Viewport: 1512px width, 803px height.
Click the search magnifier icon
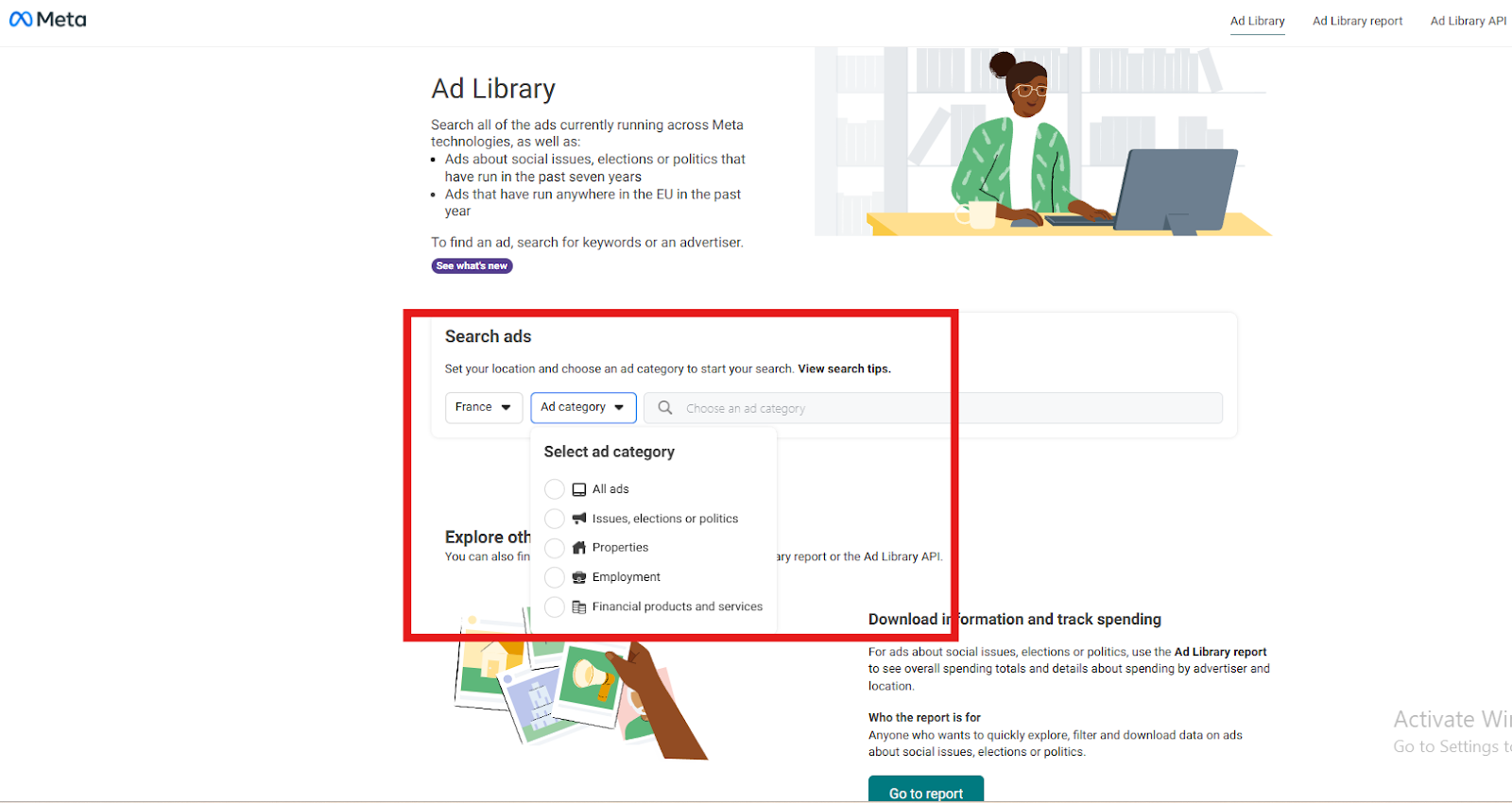(x=665, y=407)
